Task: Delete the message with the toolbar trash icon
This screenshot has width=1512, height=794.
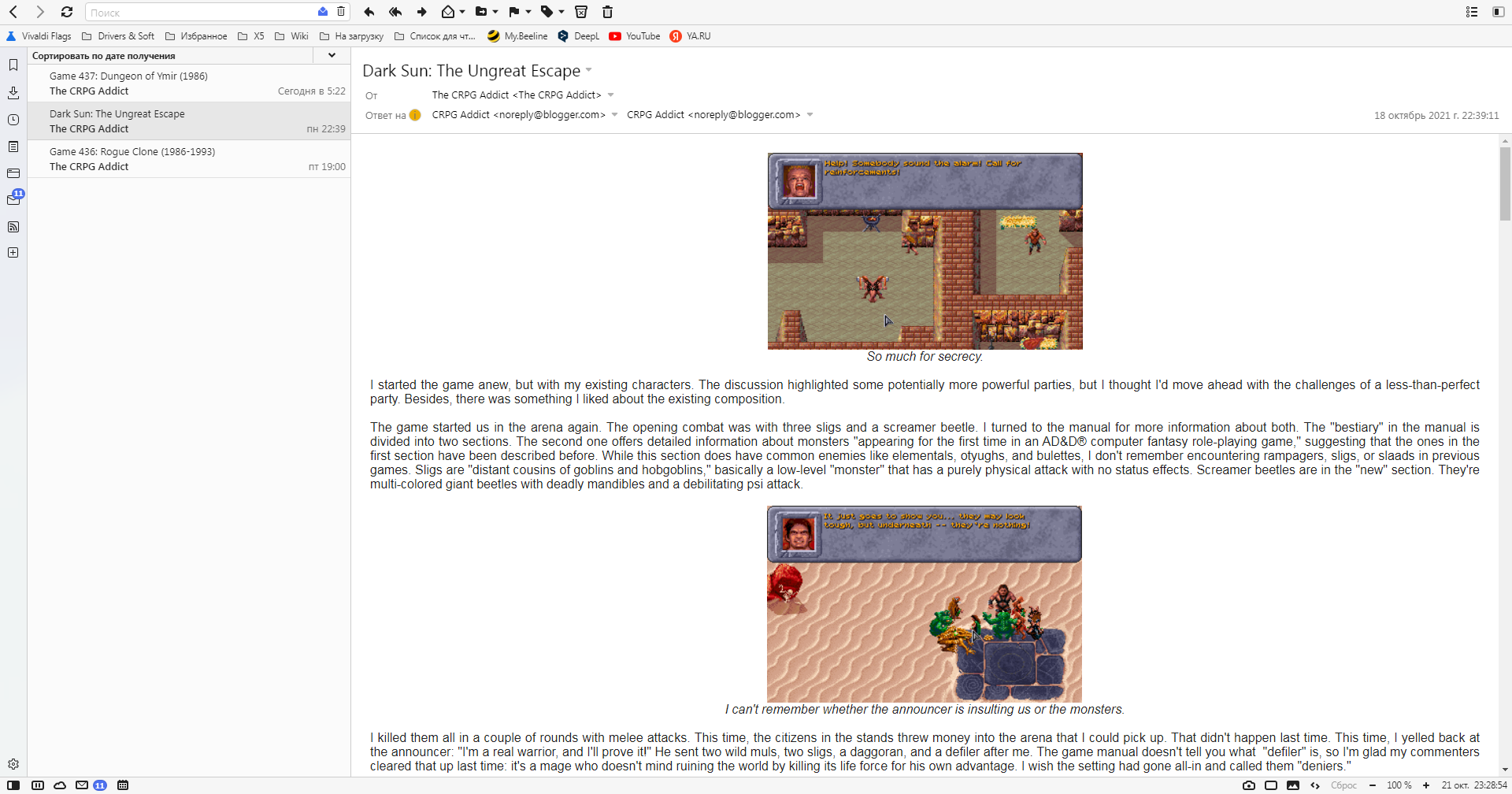Action: pyautogui.click(x=607, y=12)
